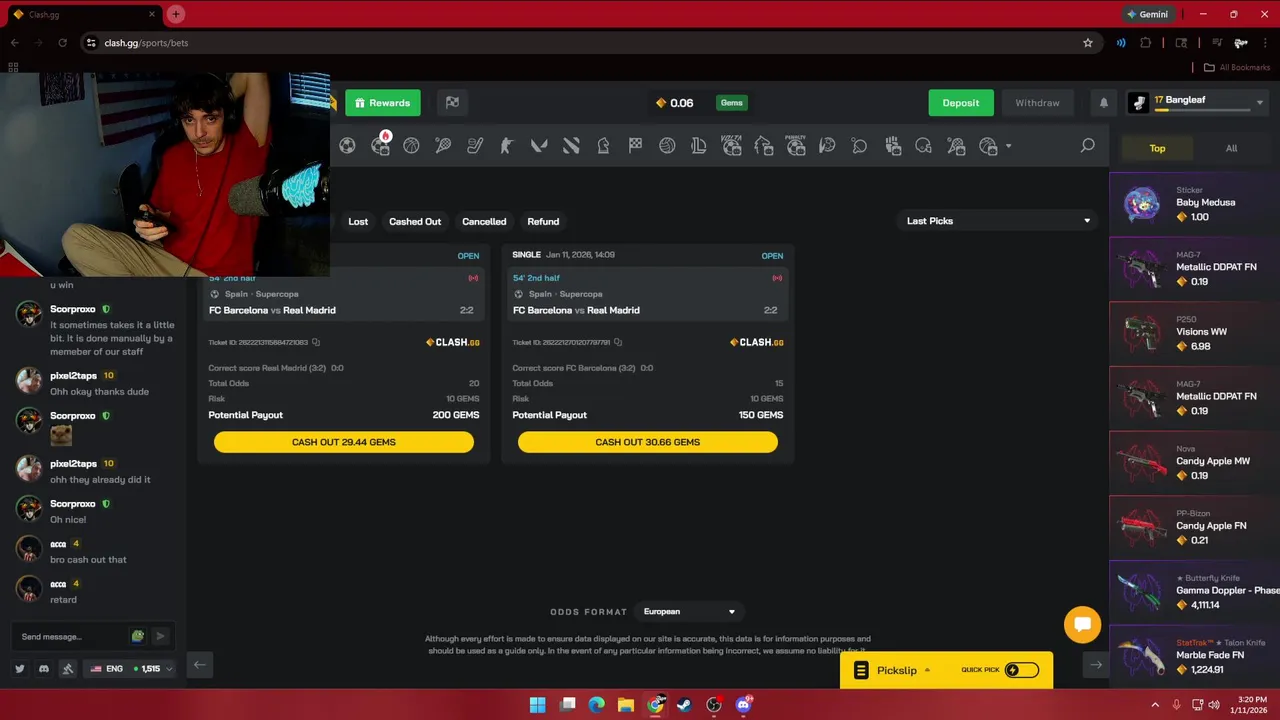This screenshot has width=1280, height=720.
Task: Send the chat message arrow
Action: [x=160, y=636]
